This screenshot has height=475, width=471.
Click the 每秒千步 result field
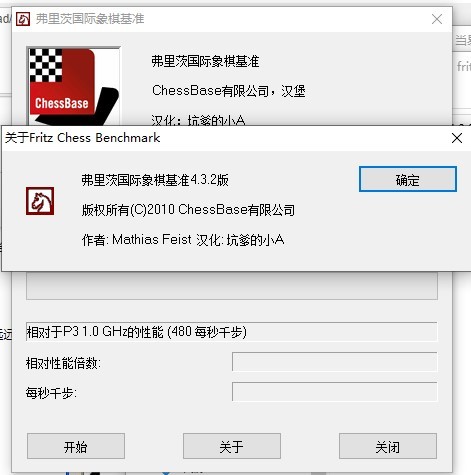tap(334, 392)
